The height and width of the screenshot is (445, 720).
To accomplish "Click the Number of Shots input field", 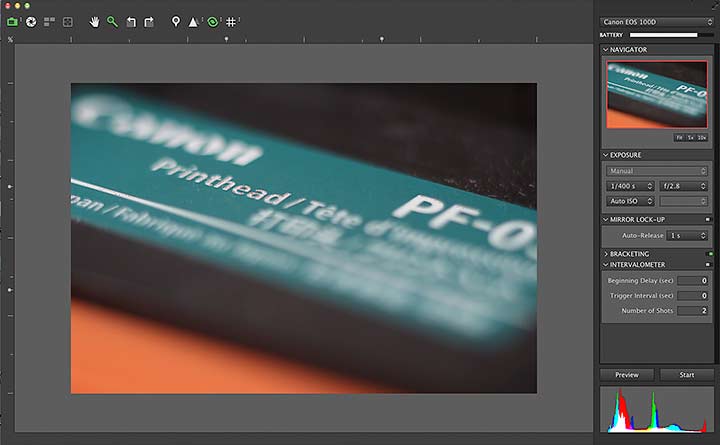I will point(692,311).
